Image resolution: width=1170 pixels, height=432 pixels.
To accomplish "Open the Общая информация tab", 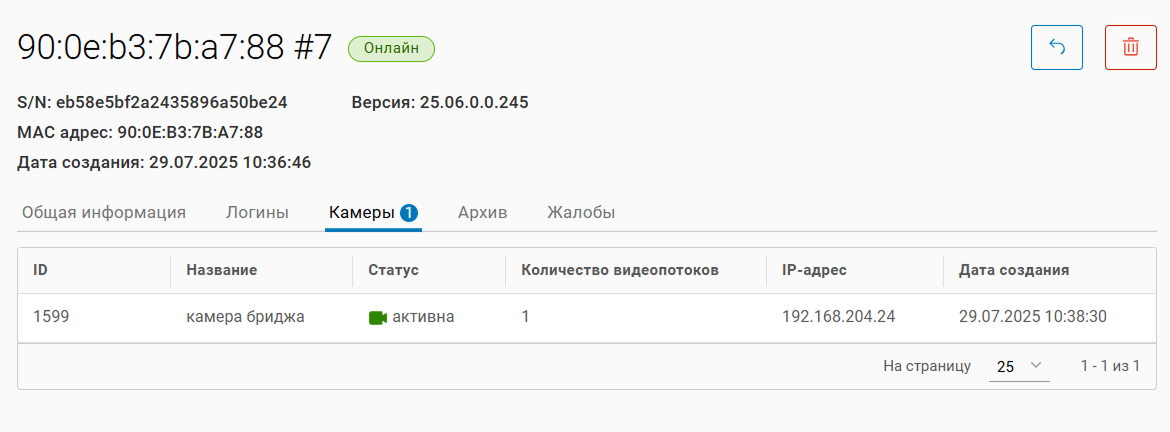I will (x=104, y=213).
